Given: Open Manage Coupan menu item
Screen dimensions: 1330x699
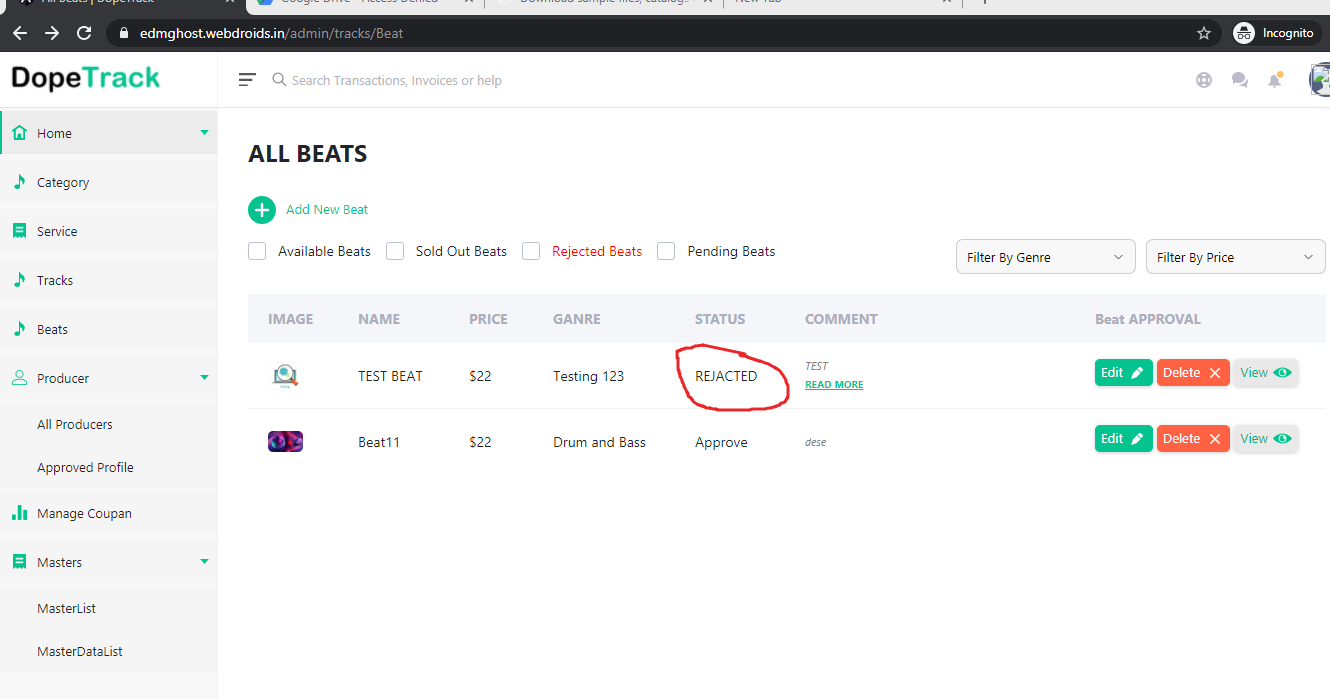Looking at the screenshot, I should pyautogui.click(x=108, y=513).
